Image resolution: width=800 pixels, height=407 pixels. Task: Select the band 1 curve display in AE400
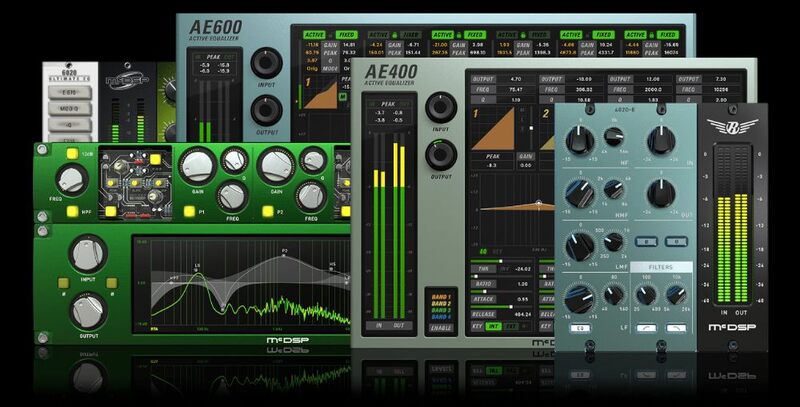[x=493, y=128]
